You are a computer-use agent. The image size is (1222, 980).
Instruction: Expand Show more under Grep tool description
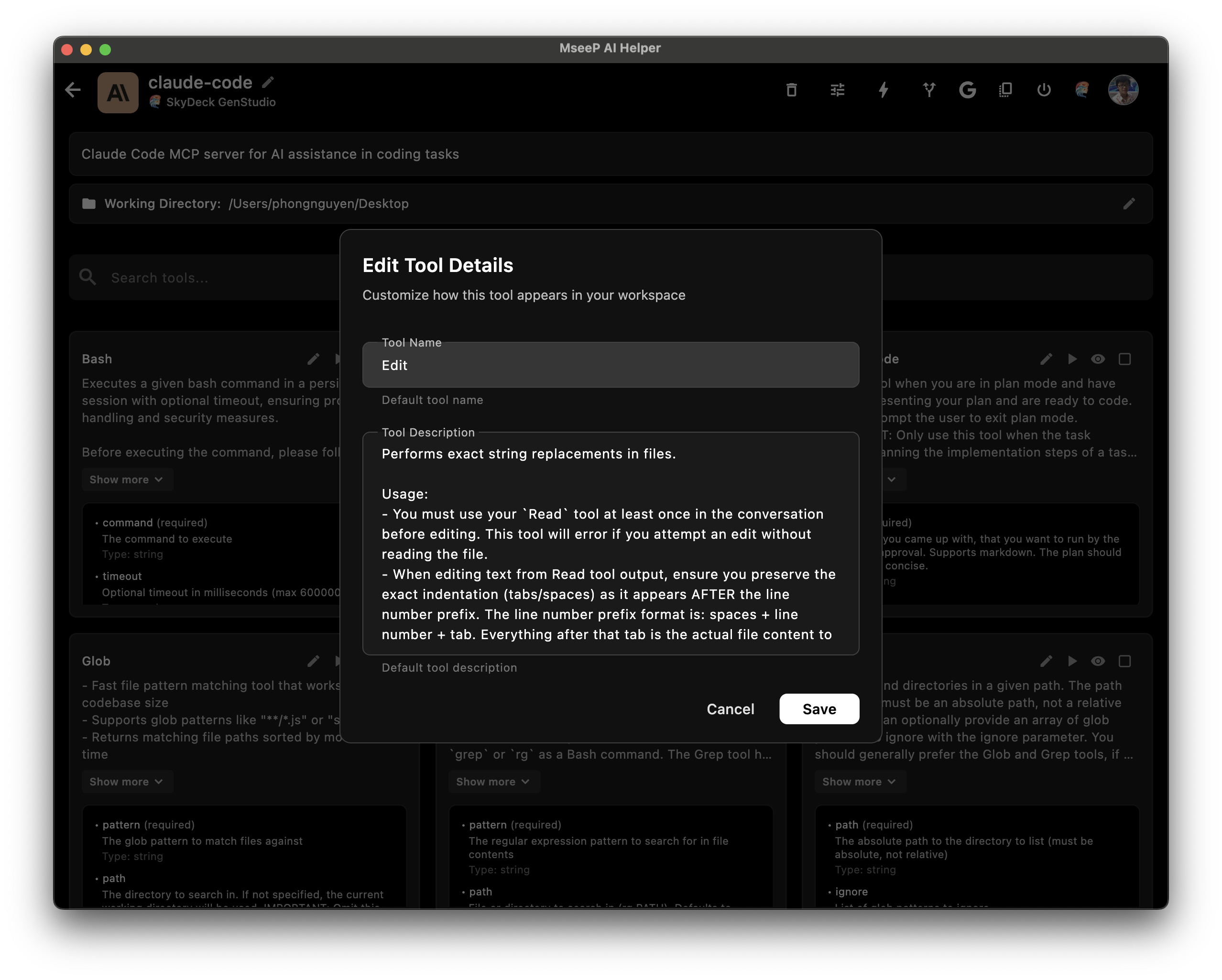pos(492,782)
